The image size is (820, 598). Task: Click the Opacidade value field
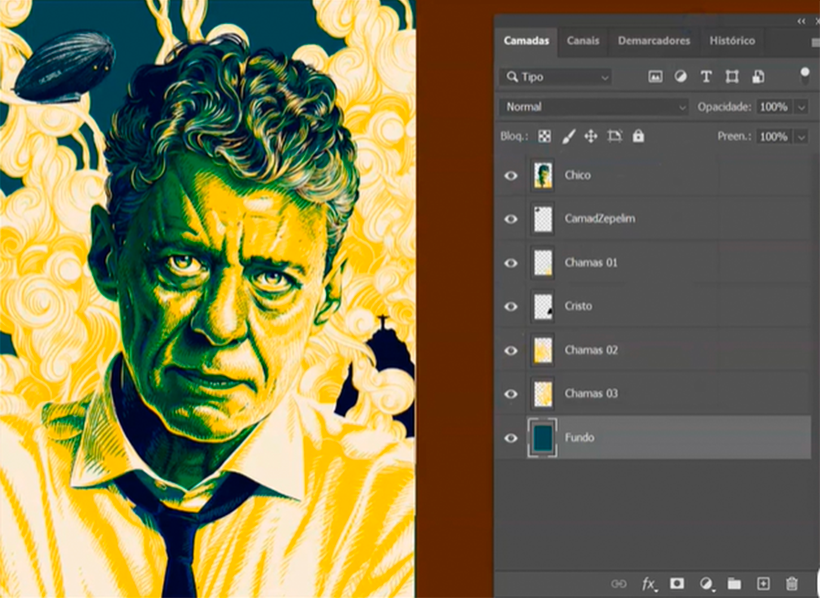774,107
